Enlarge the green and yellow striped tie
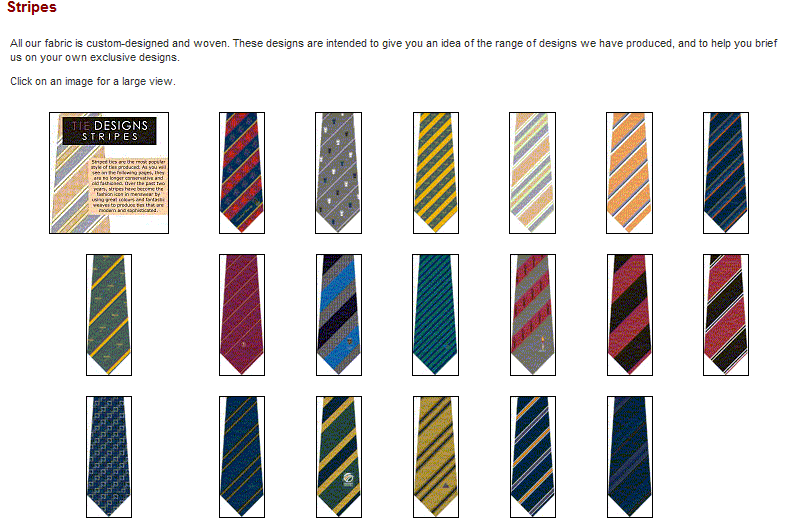This screenshot has height=530, width=792. click(x=436, y=173)
